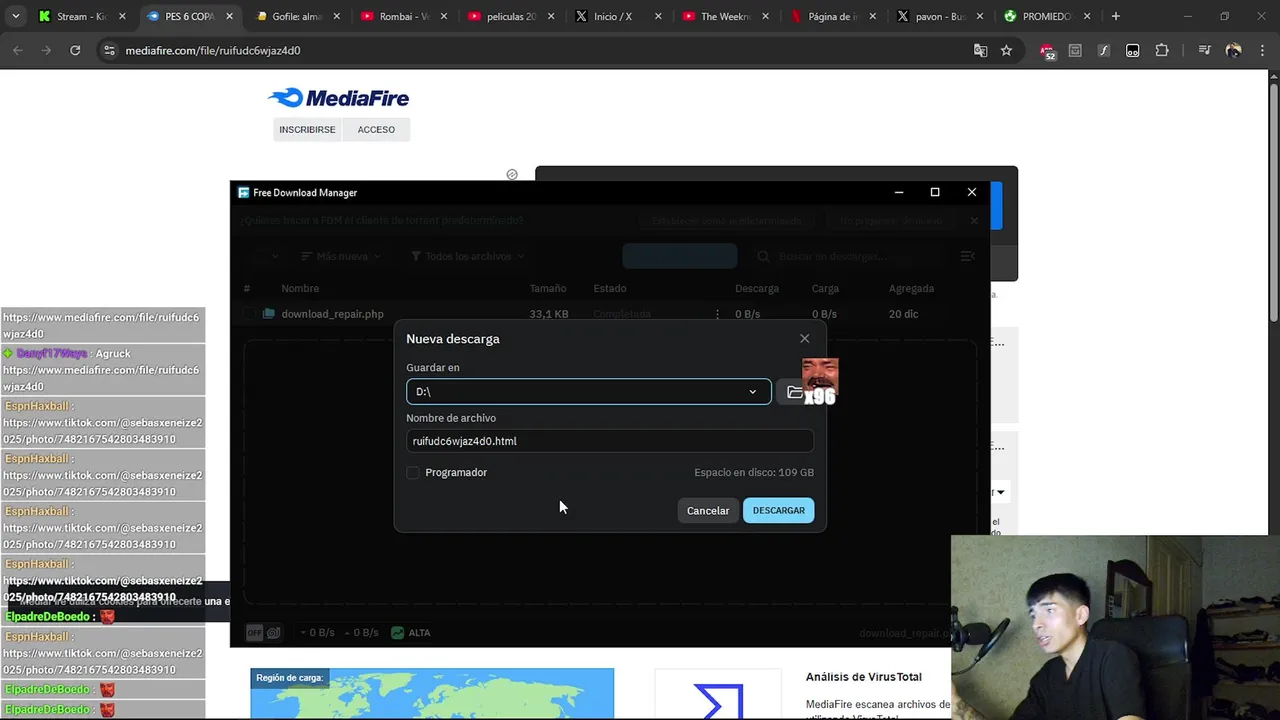Click the VirusTotal logo image
Screen dimensions: 1280x720
click(x=718, y=700)
